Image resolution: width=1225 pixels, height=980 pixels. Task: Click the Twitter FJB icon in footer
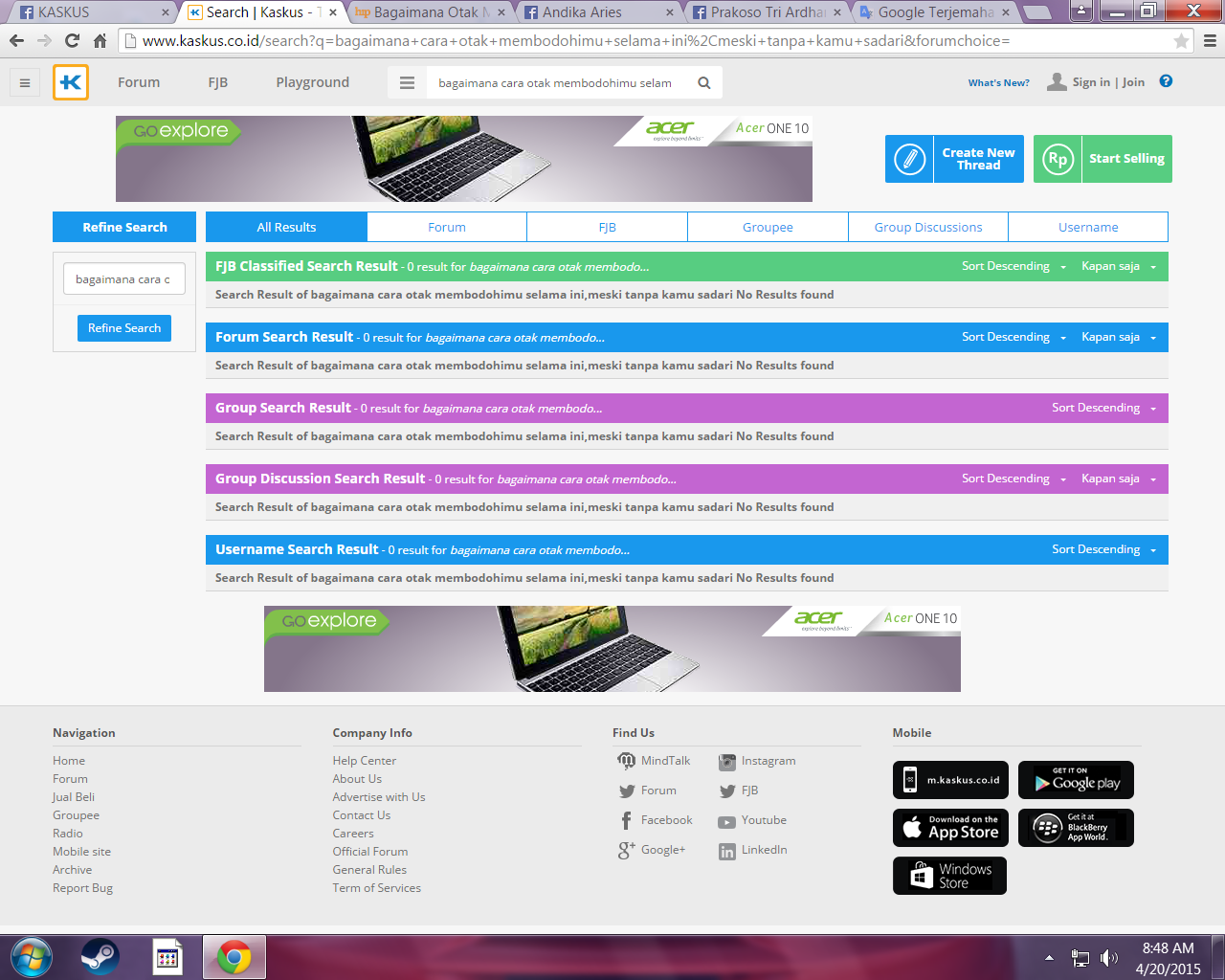(x=727, y=791)
